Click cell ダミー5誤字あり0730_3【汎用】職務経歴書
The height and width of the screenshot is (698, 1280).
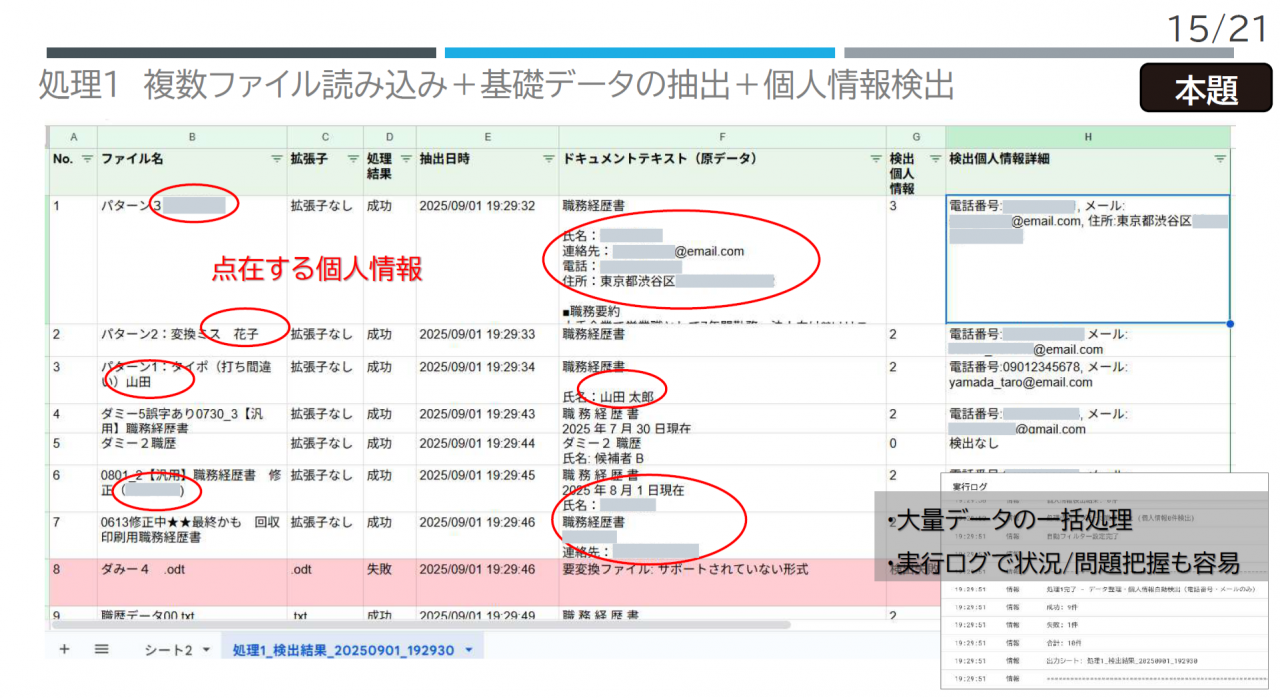192,420
